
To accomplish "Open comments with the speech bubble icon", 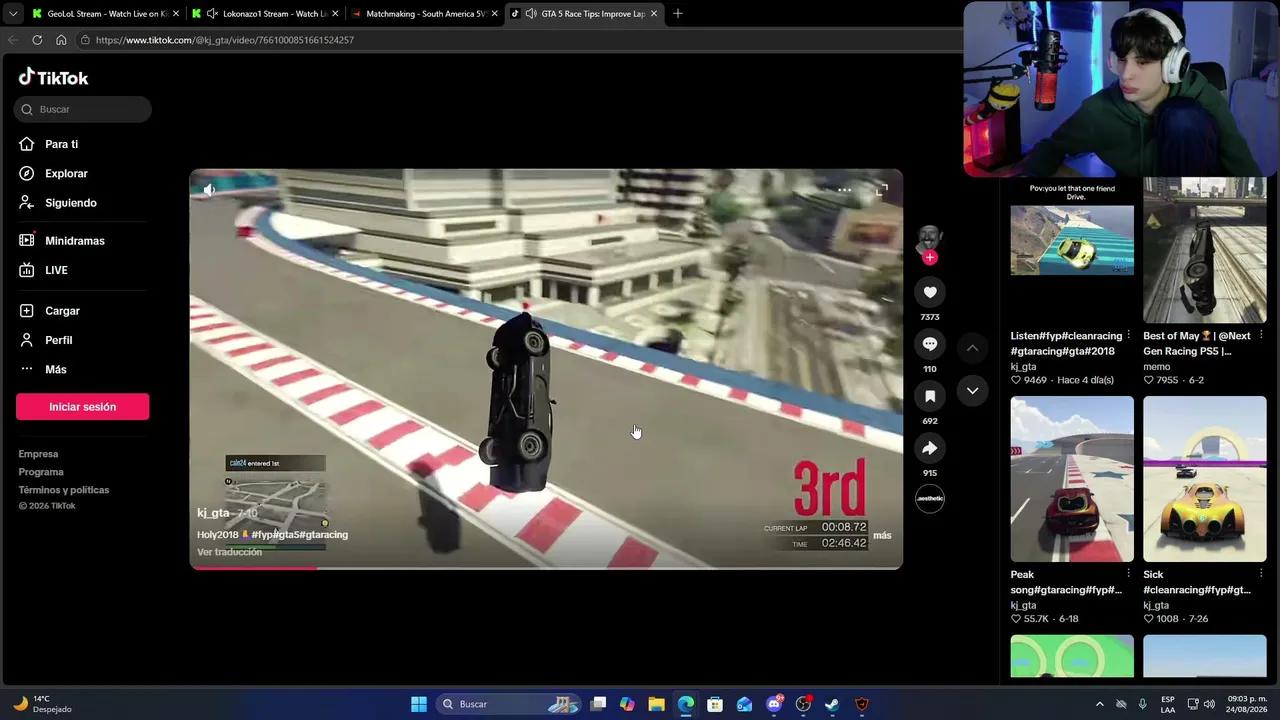I will [x=930, y=344].
